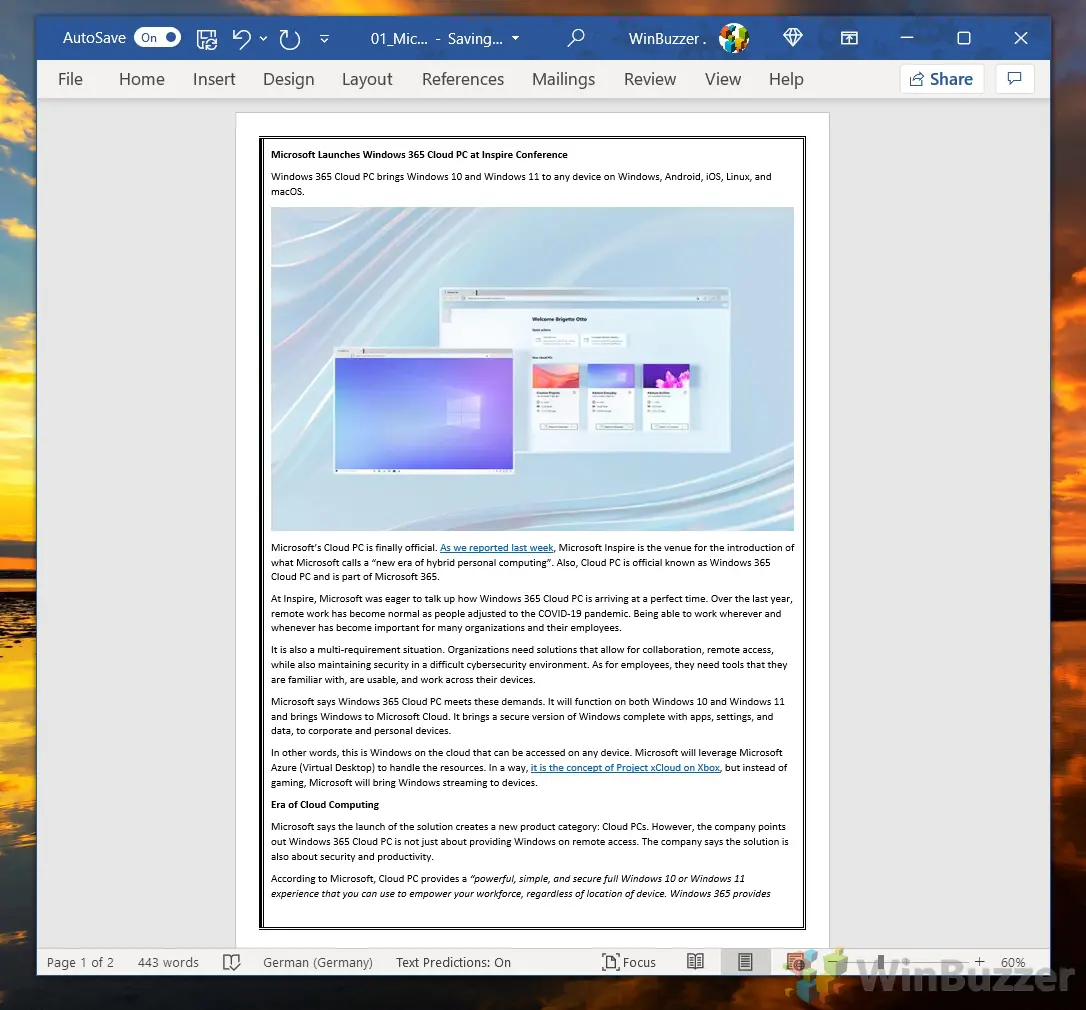The height and width of the screenshot is (1010, 1086).
Task: Open the document title dropdown in title bar
Action: tap(515, 38)
